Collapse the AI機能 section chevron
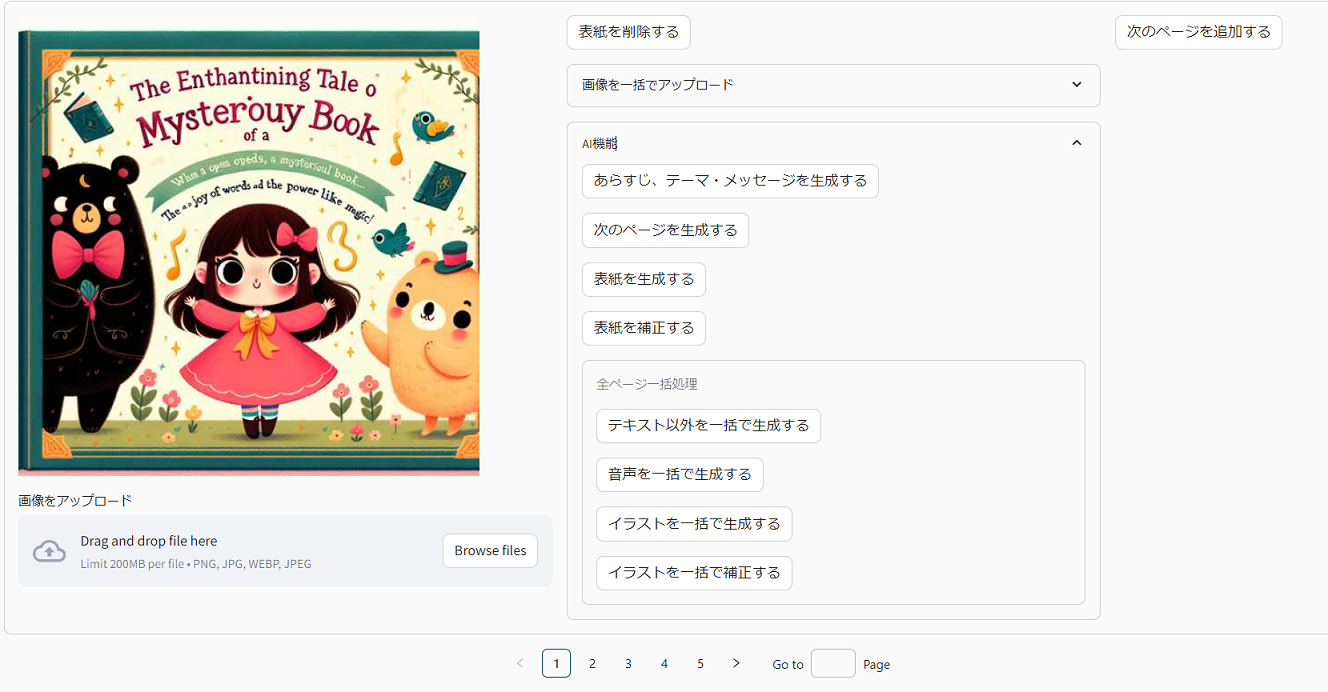 [x=1076, y=143]
